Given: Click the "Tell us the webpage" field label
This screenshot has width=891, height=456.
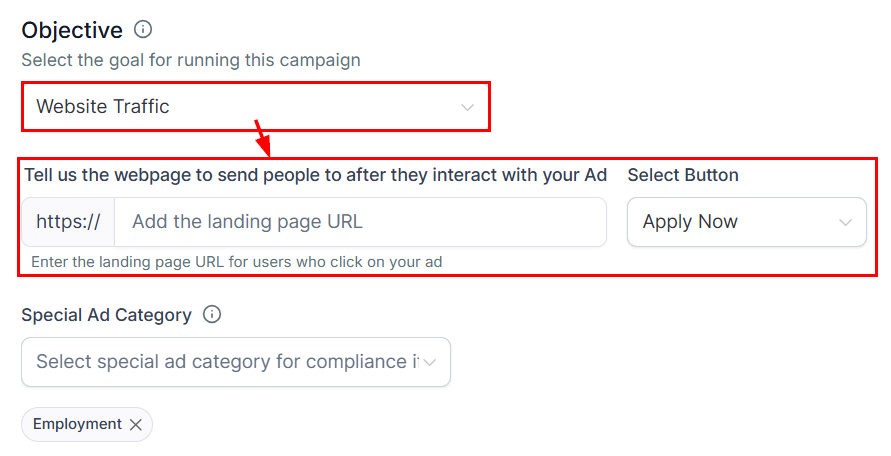Looking at the screenshot, I should pyautogui.click(x=315, y=175).
